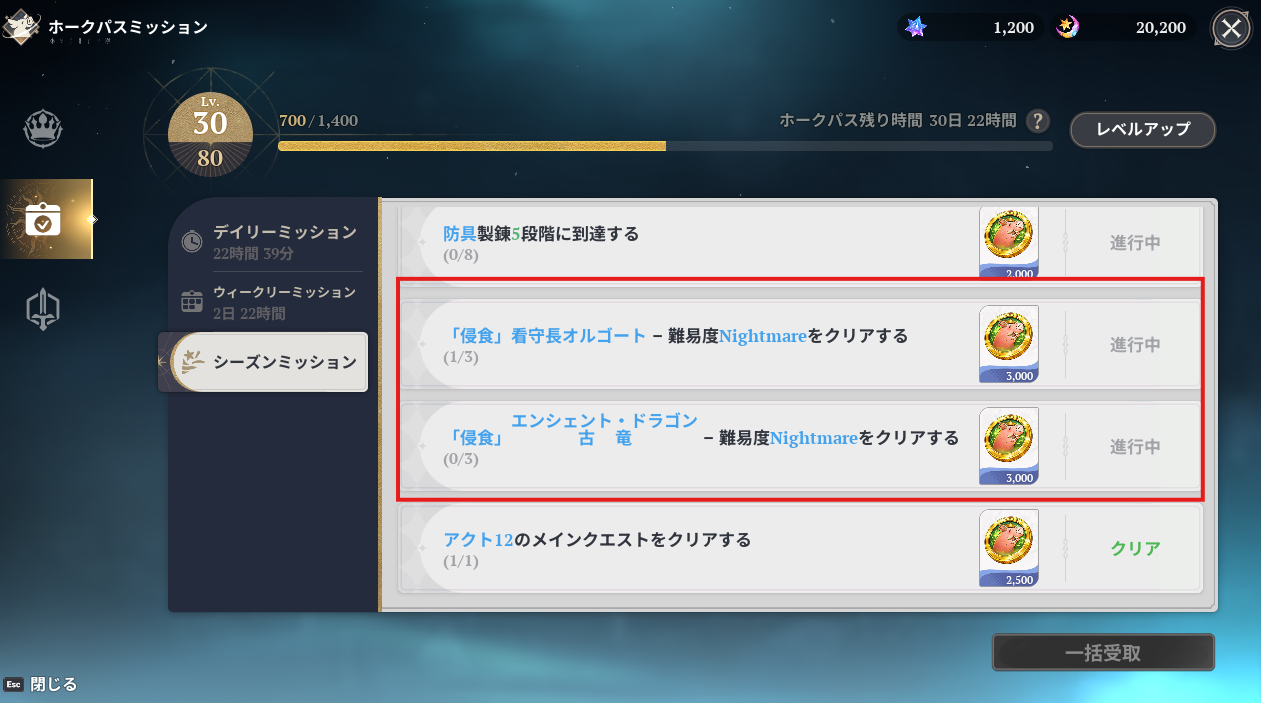Click the Lv. 30 level badge
The height and width of the screenshot is (703, 1261).
pos(210,130)
